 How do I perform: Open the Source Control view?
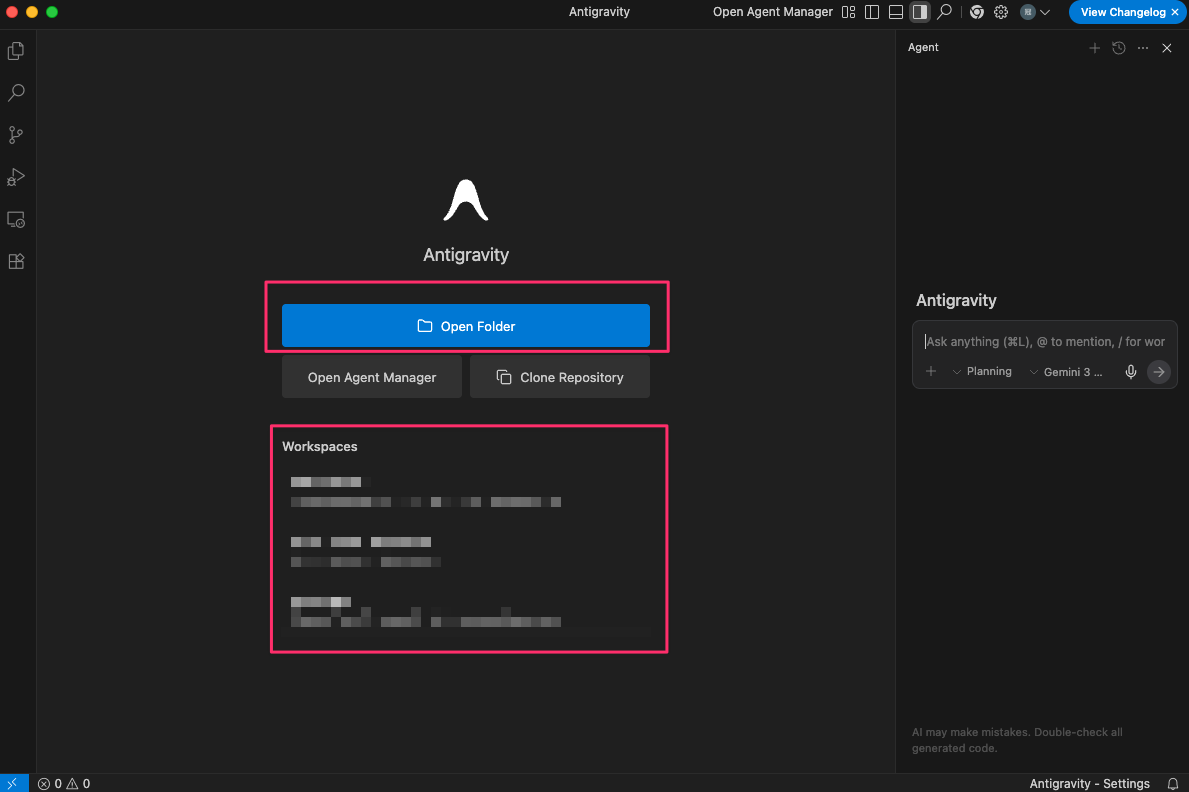(x=16, y=135)
